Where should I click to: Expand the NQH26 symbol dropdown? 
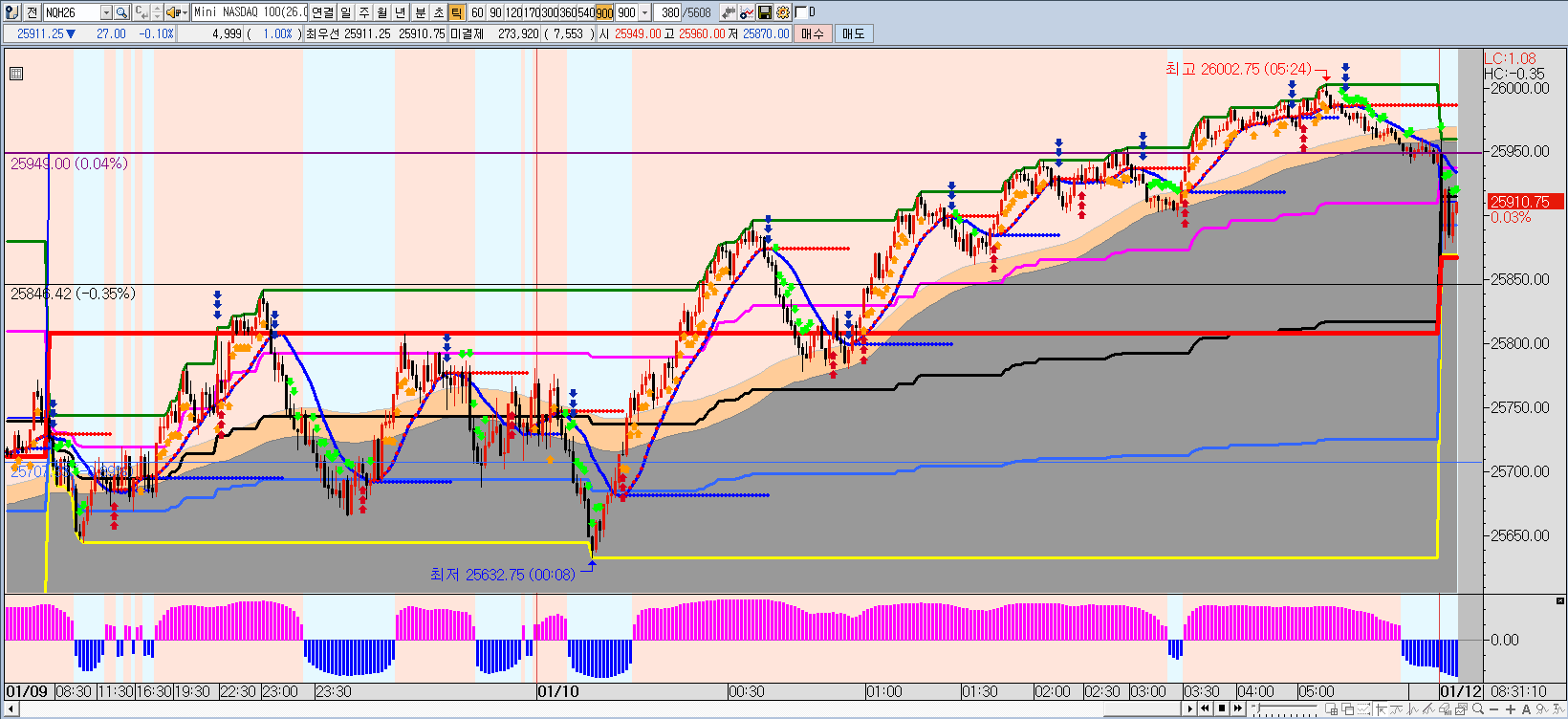[106, 12]
